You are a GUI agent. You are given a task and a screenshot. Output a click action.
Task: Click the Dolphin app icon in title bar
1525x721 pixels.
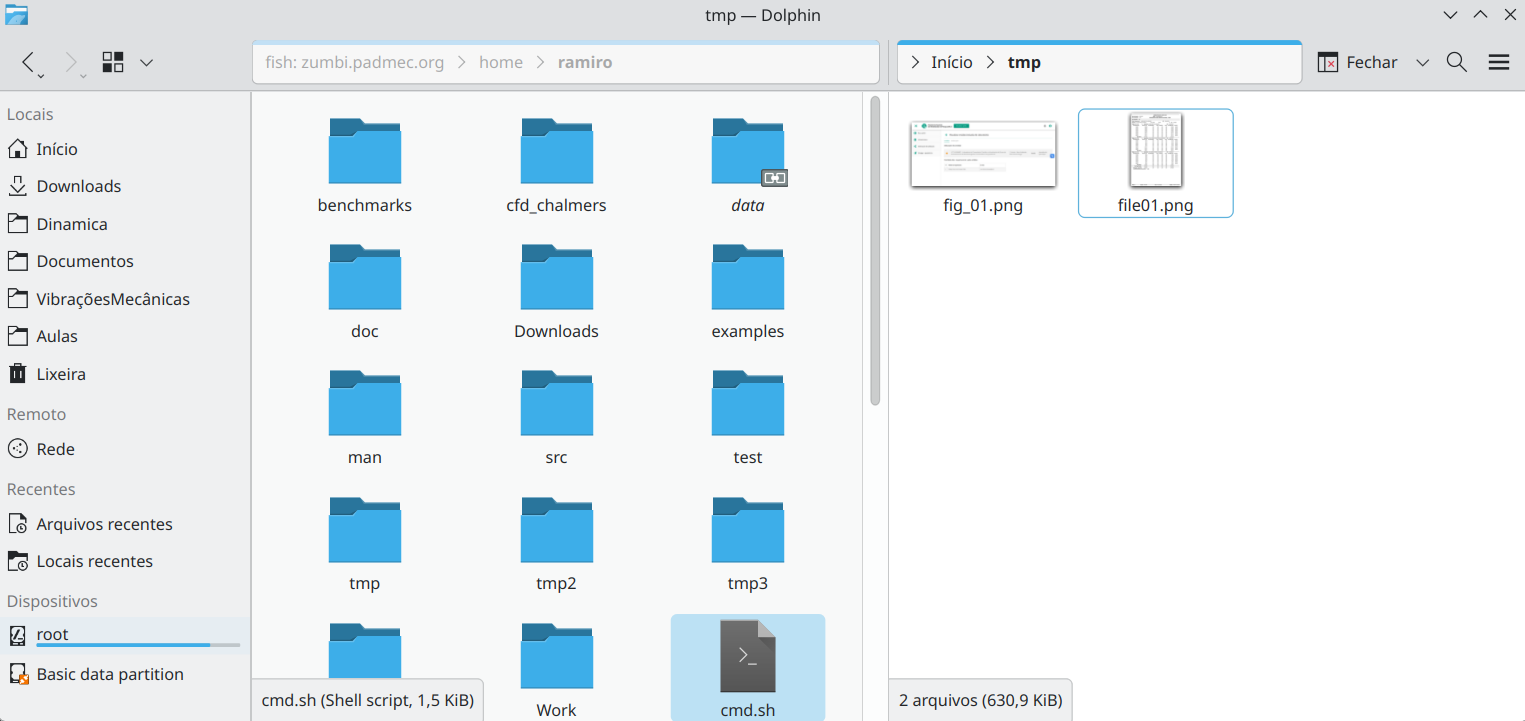(x=17, y=14)
